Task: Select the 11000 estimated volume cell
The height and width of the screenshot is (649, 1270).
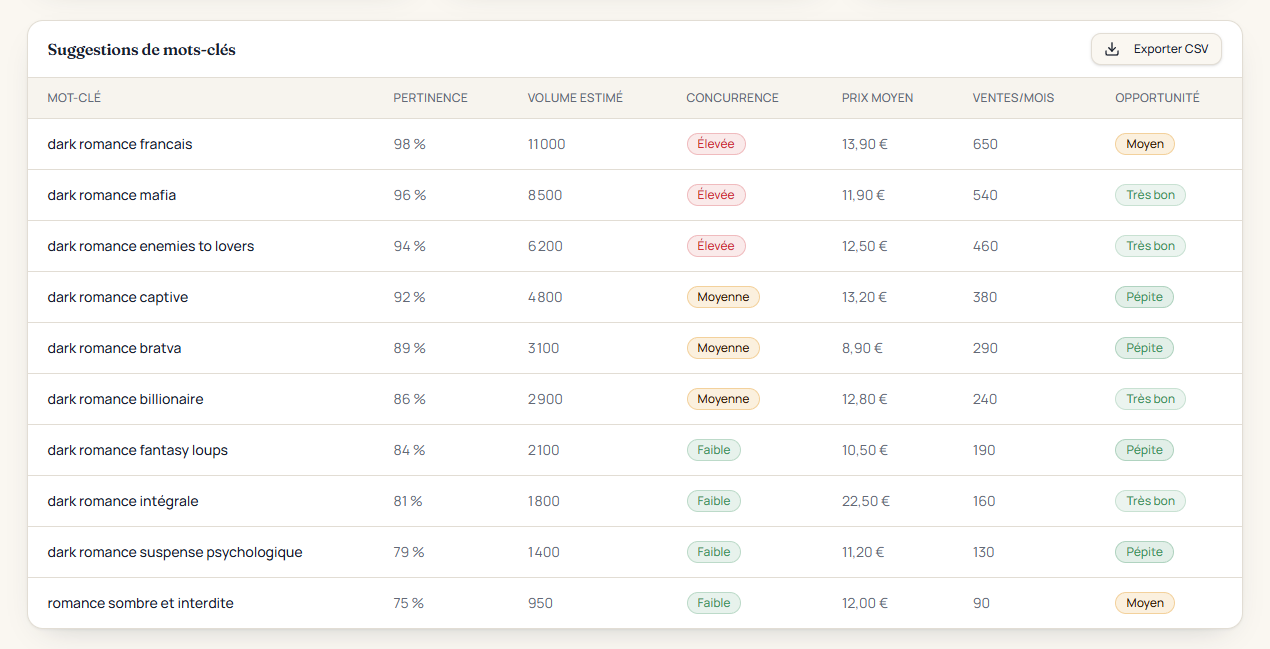Action: pyautogui.click(x=546, y=144)
